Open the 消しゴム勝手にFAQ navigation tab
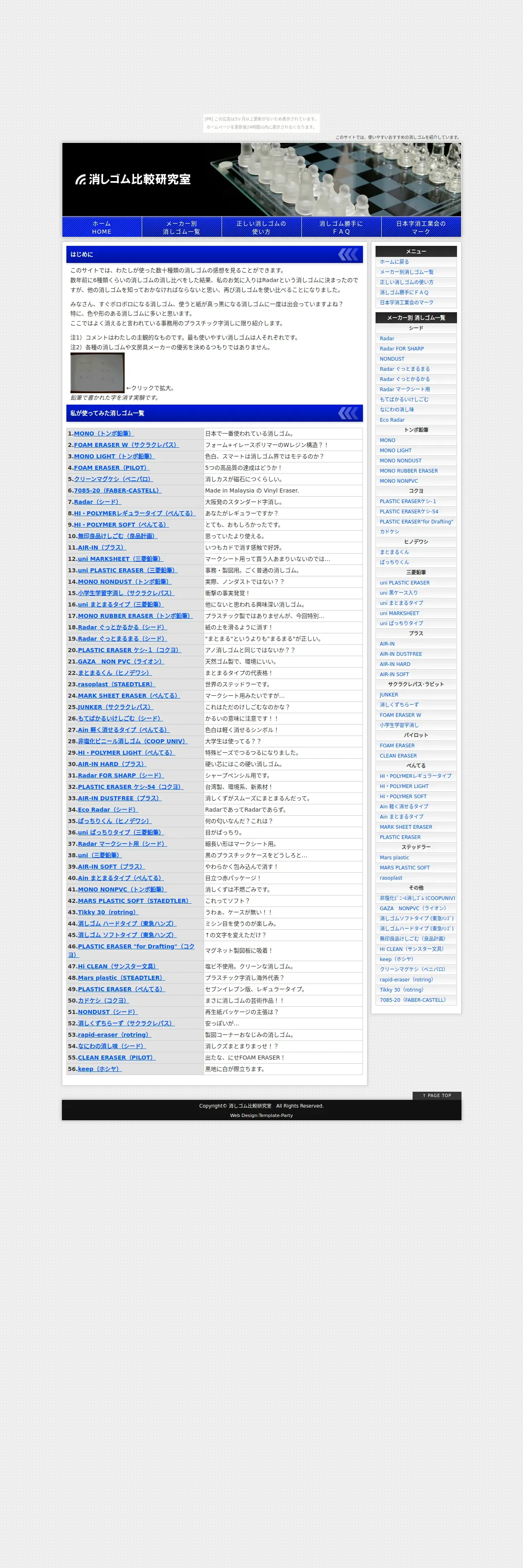 click(341, 227)
